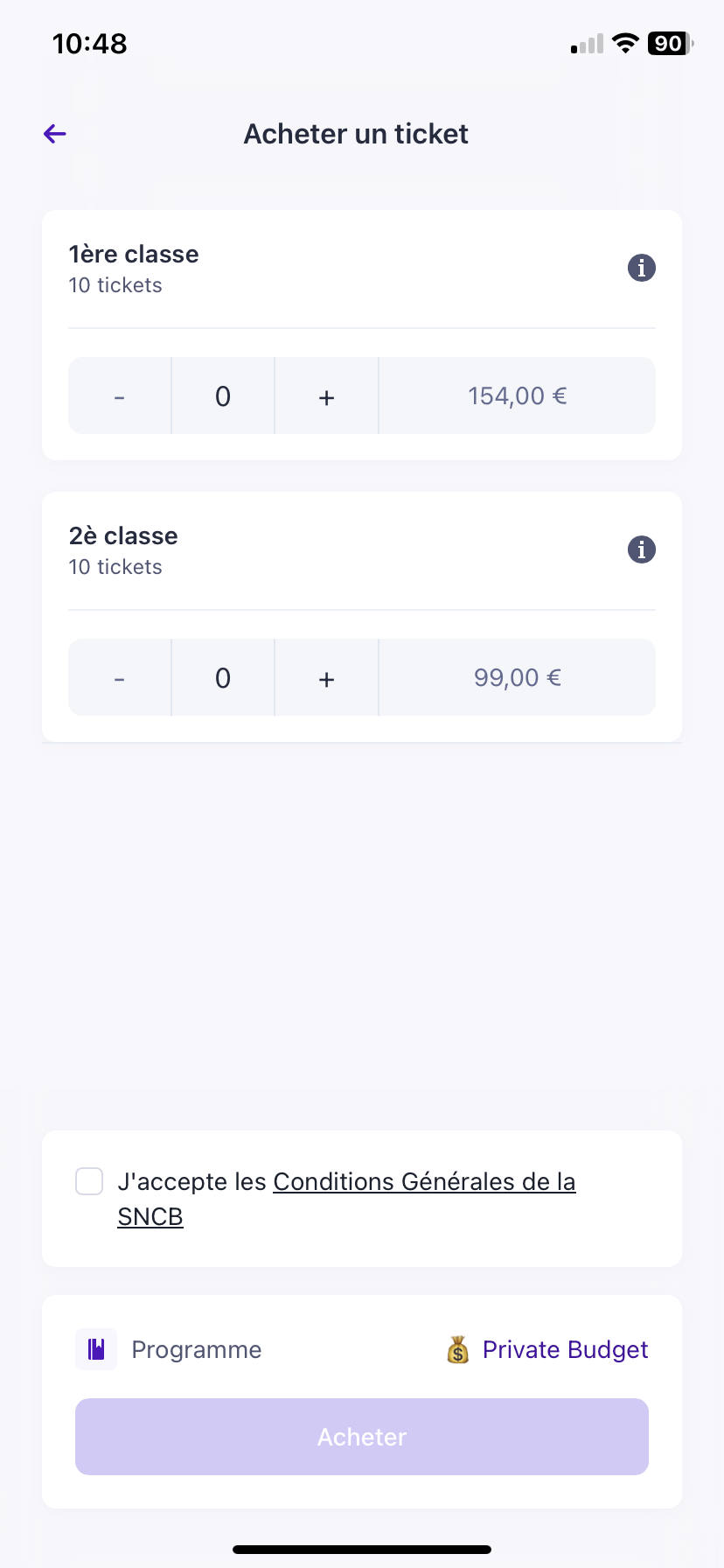Viewport: 724px width, 1568px height.
Task: Increase 1ère classe ticket quantity
Action: pos(326,396)
